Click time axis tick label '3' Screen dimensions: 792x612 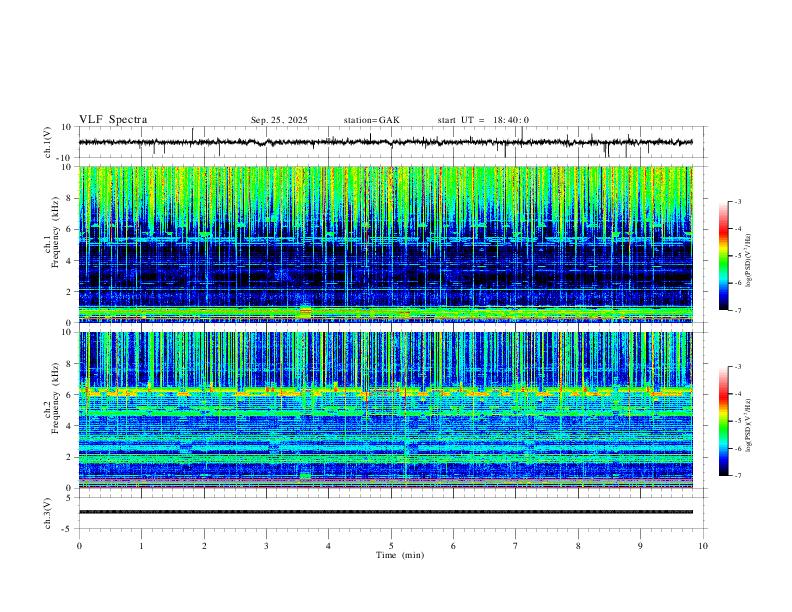point(266,546)
